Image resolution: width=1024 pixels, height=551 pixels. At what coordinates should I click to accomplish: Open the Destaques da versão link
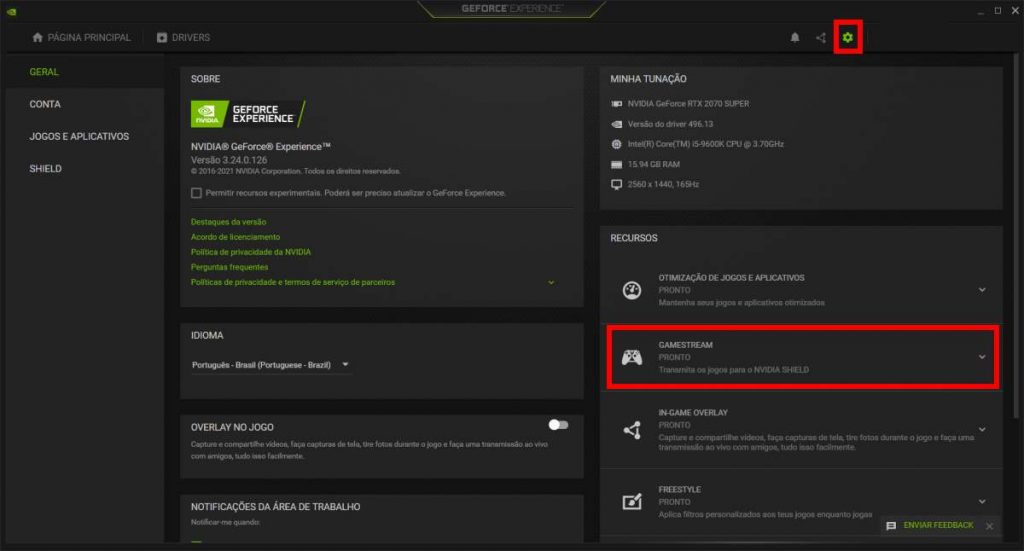pos(228,222)
